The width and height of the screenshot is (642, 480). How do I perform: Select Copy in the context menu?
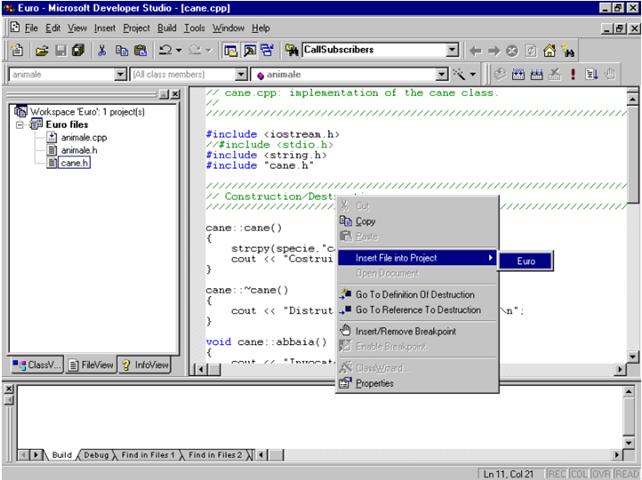pos(417,222)
